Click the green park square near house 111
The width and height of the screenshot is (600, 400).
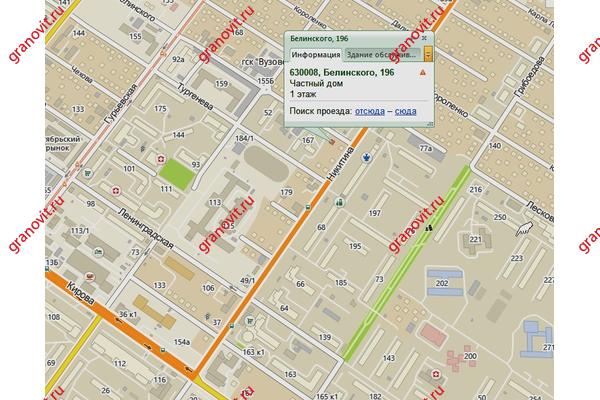(177, 175)
